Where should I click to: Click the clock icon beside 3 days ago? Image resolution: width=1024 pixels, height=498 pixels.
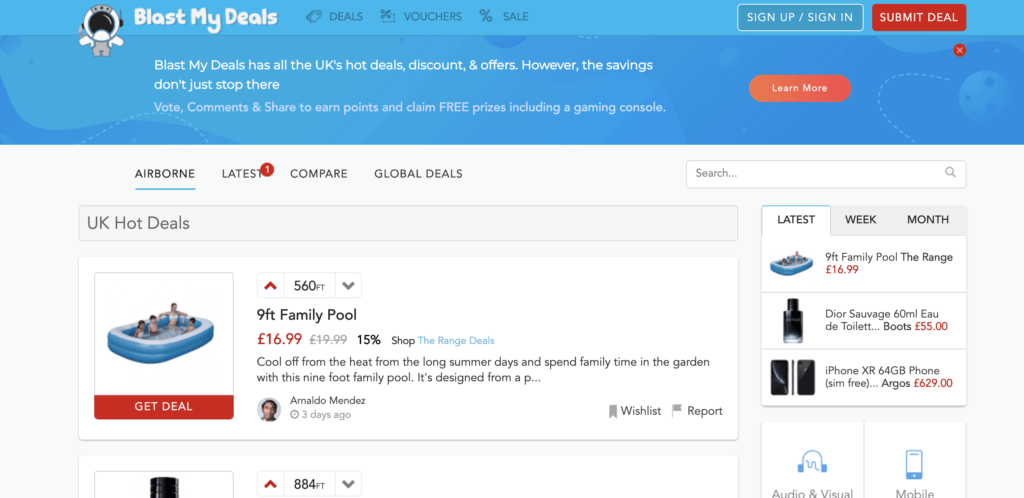coord(294,415)
